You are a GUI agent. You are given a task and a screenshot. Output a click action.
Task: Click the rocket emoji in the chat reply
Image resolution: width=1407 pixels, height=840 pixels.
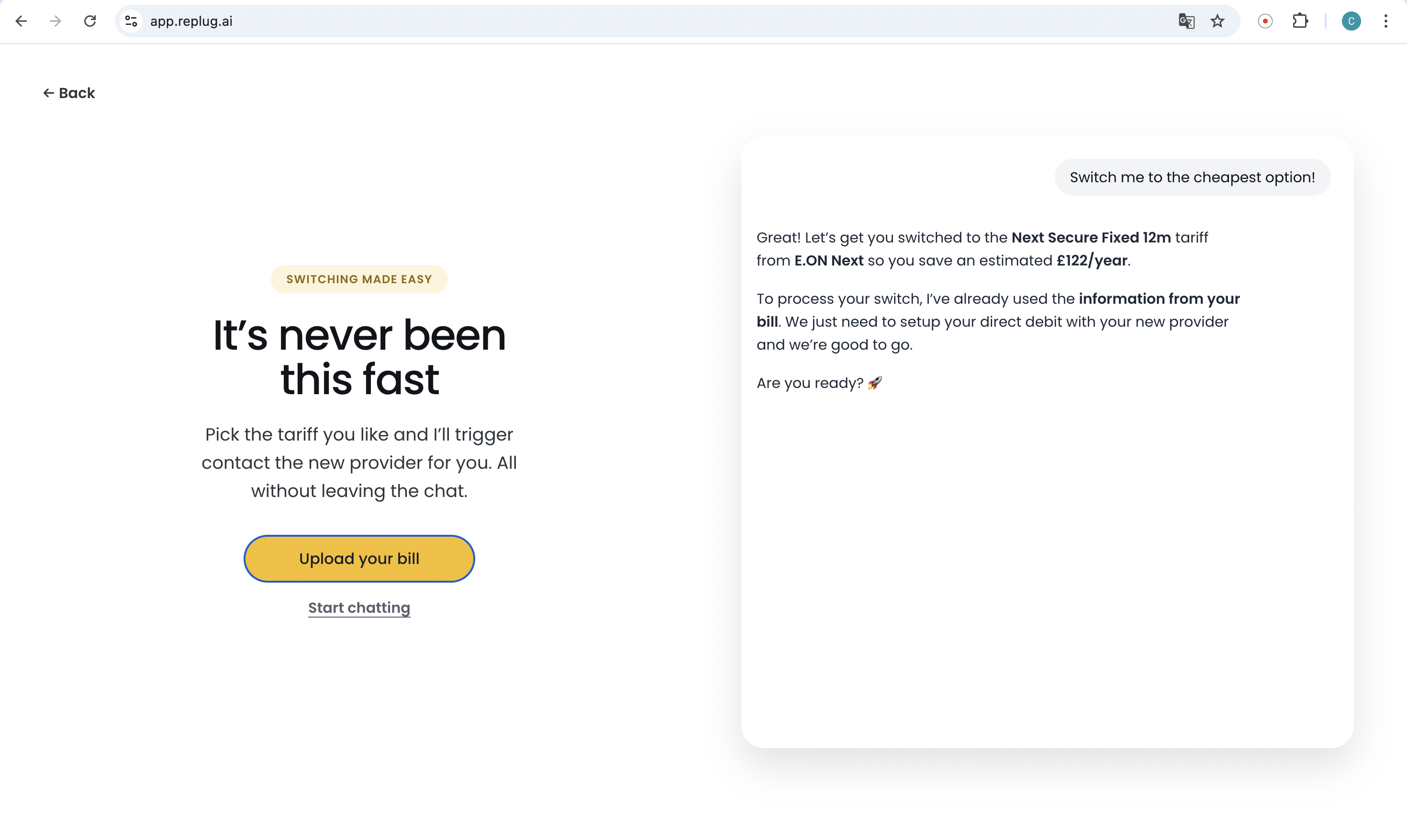(x=875, y=383)
